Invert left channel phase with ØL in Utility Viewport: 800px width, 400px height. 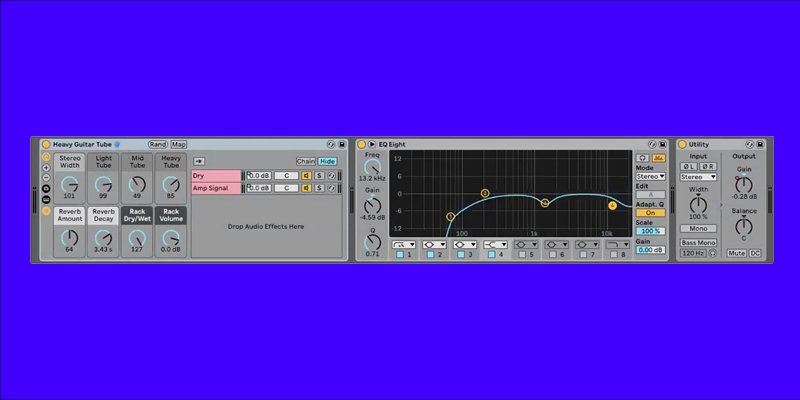pos(688,166)
